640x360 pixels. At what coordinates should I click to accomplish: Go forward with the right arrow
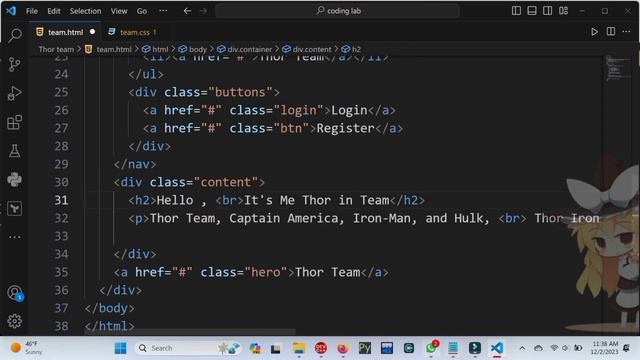coord(203,11)
